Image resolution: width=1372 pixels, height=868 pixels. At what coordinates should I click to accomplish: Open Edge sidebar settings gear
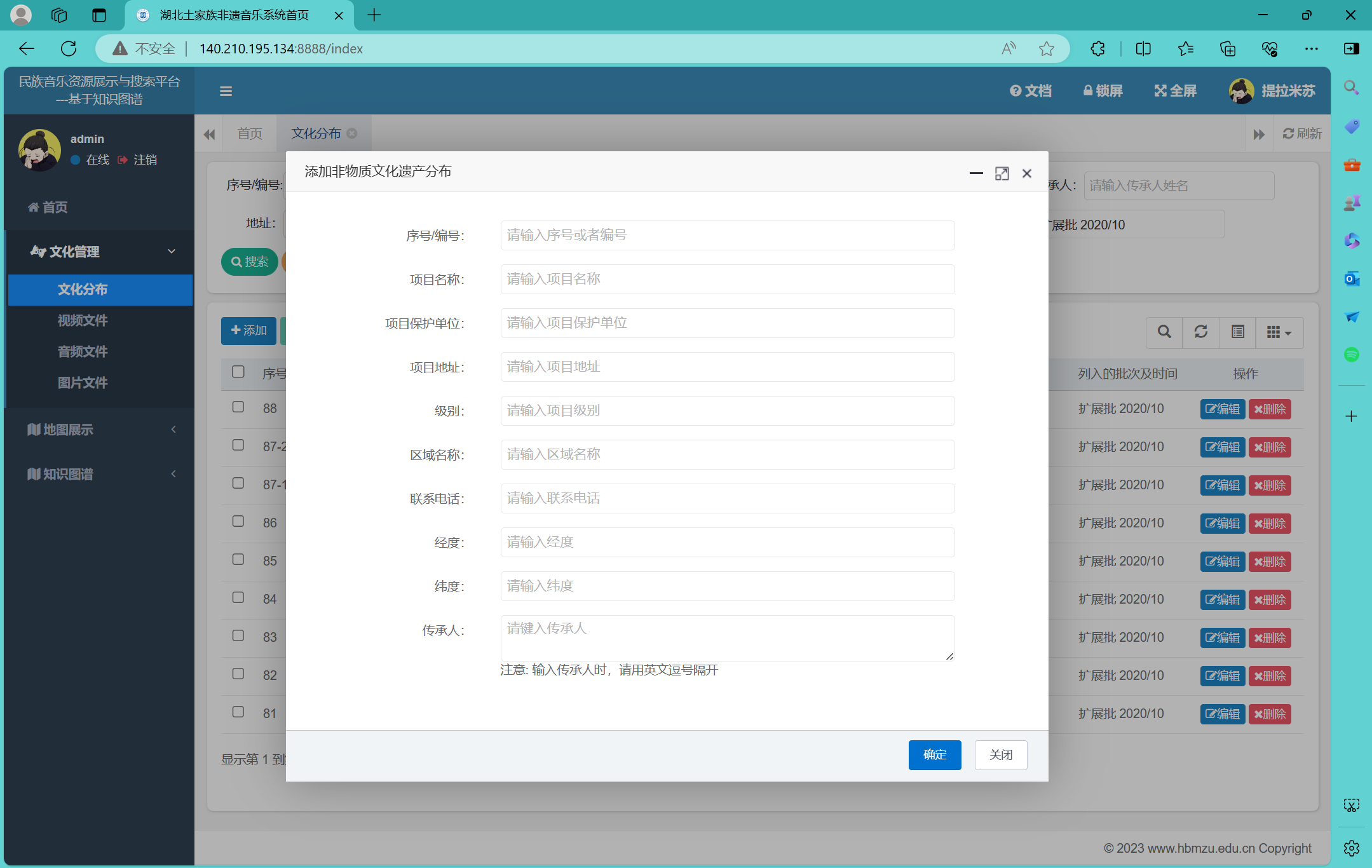(x=1352, y=848)
